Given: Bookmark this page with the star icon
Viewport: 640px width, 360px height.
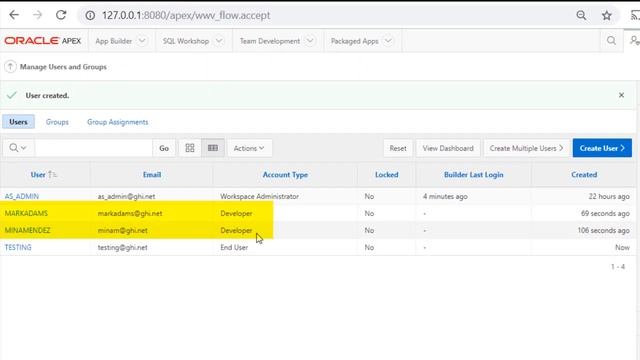Looking at the screenshot, I should pyautogui.click(x=607, y=16).
